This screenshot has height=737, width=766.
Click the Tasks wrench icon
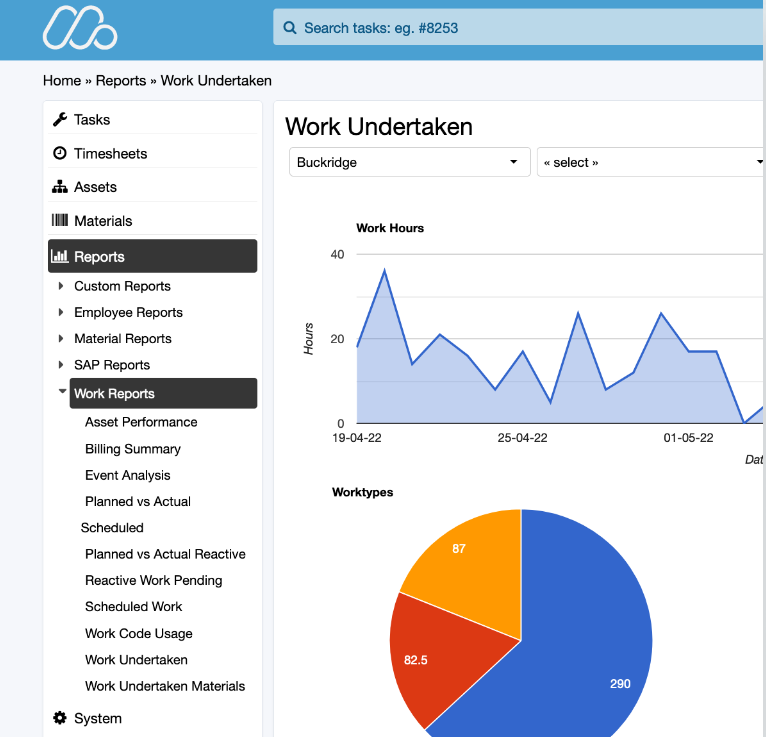pyautogui.click(x=60, y=119)
